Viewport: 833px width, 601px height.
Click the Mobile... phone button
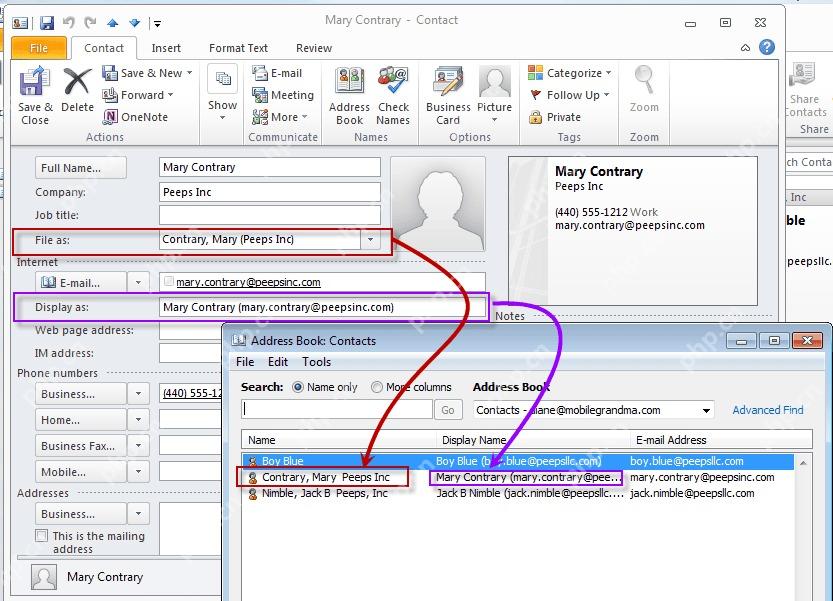point(81,471)
